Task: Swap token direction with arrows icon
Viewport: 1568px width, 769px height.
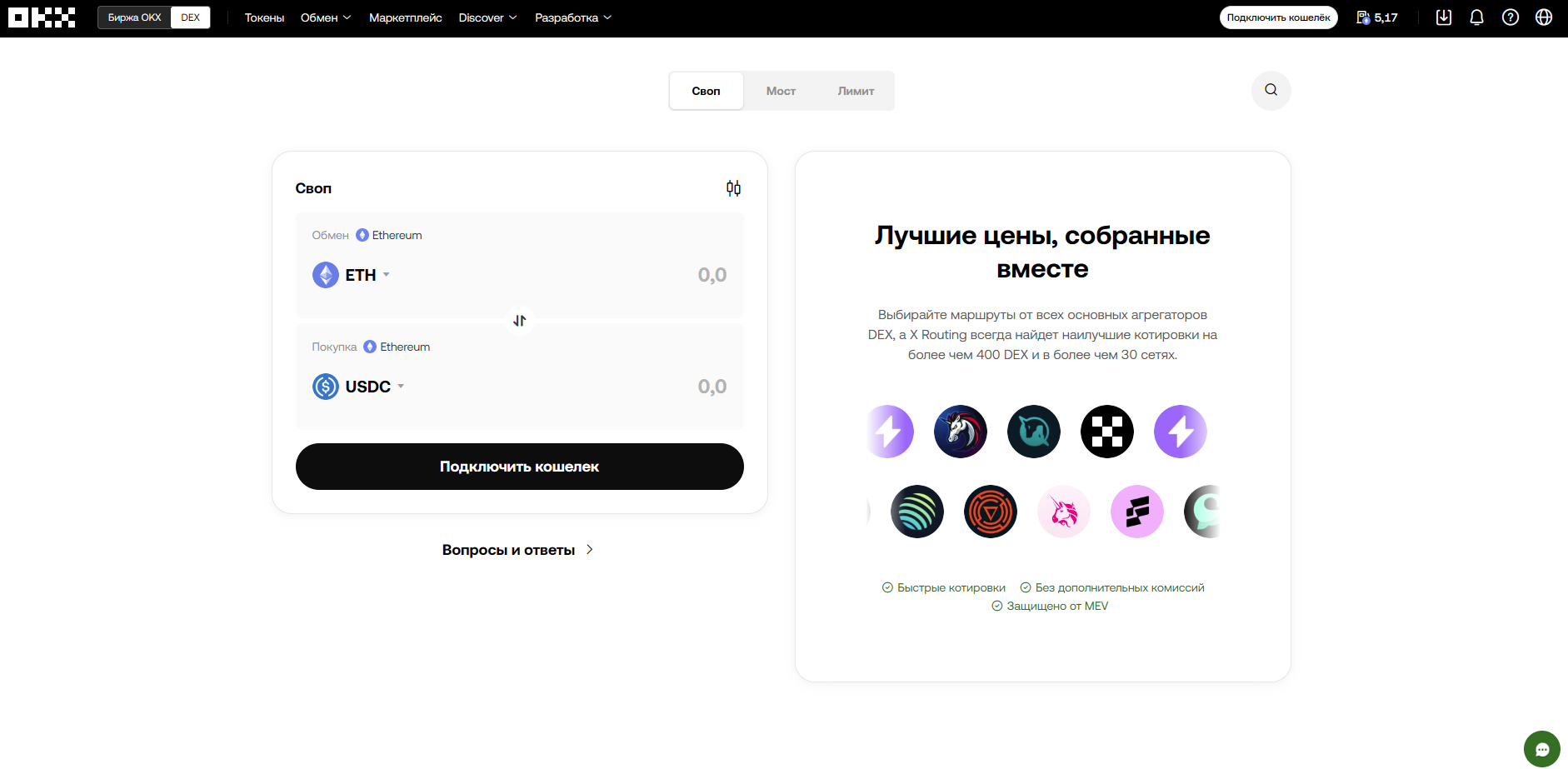Action: click(x=519, y=321)
